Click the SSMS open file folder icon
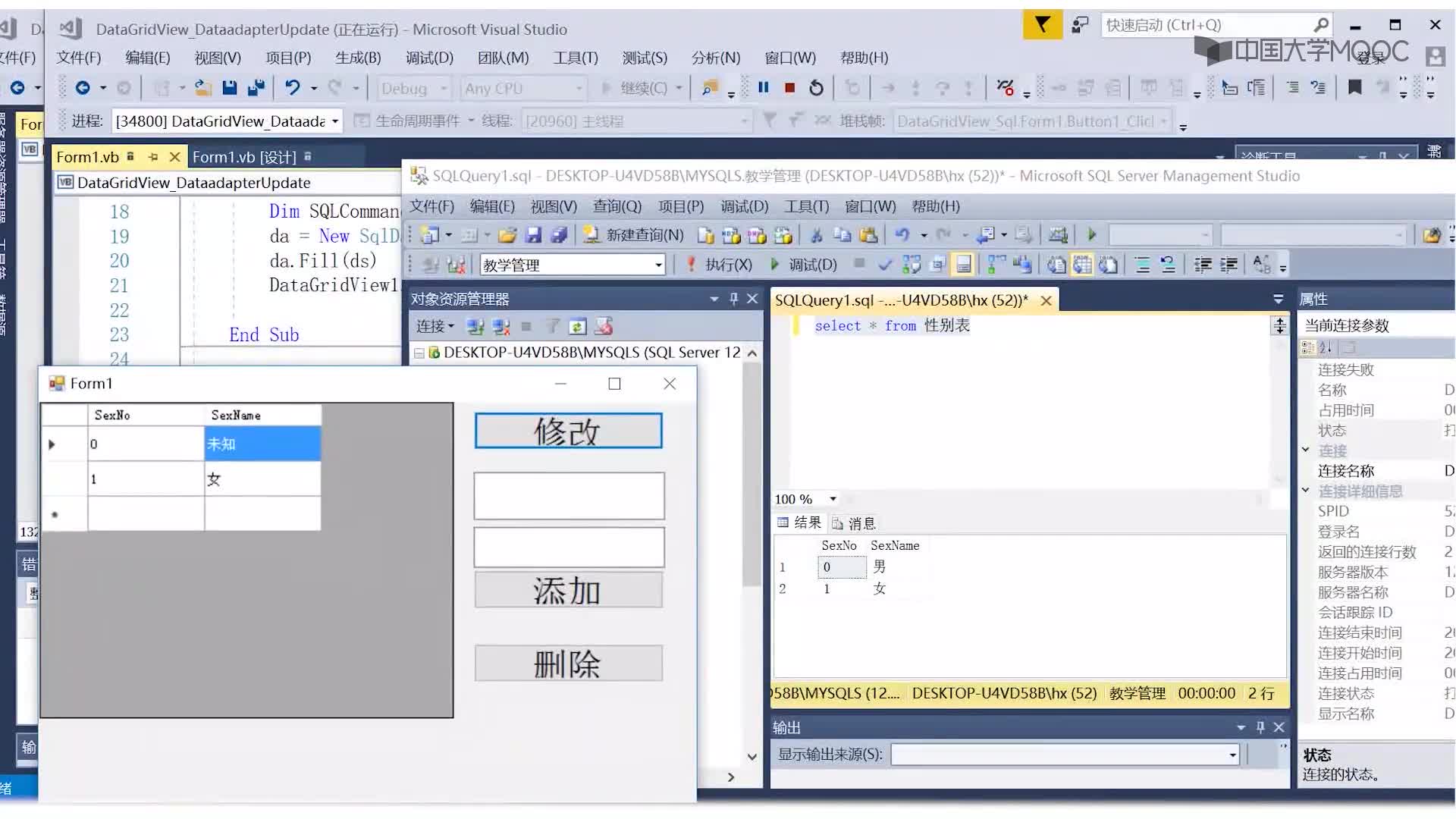Screen dimensions: 1456x819 pos(507,236)
